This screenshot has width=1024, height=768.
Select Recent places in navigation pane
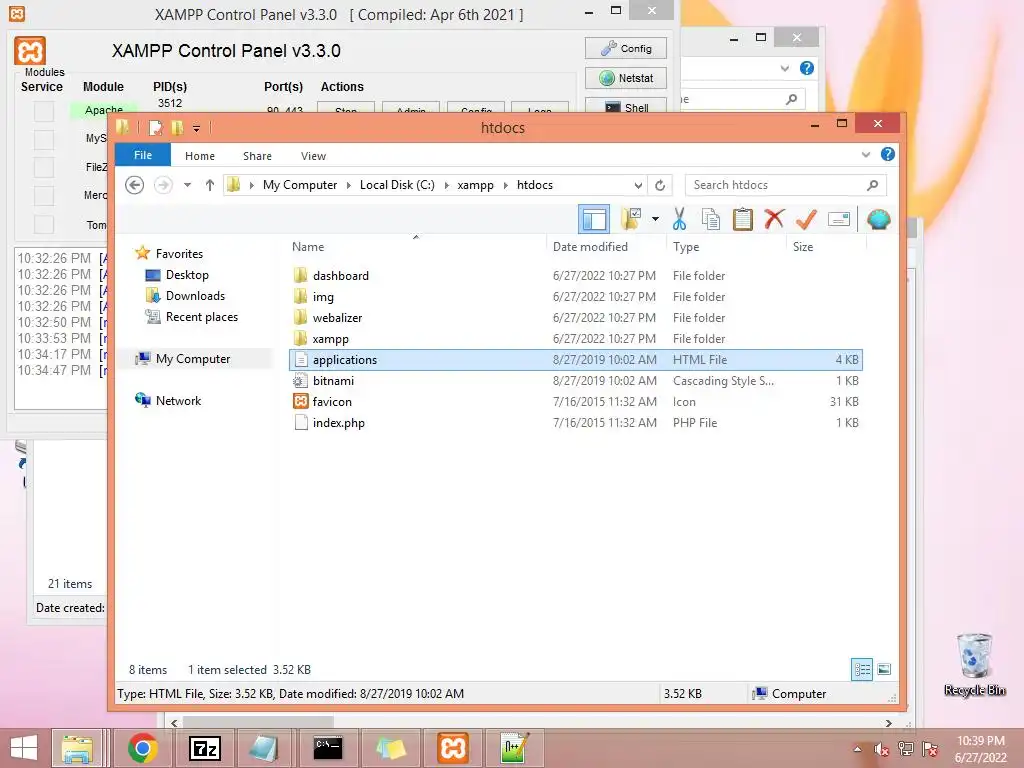(x=202, y=317)
